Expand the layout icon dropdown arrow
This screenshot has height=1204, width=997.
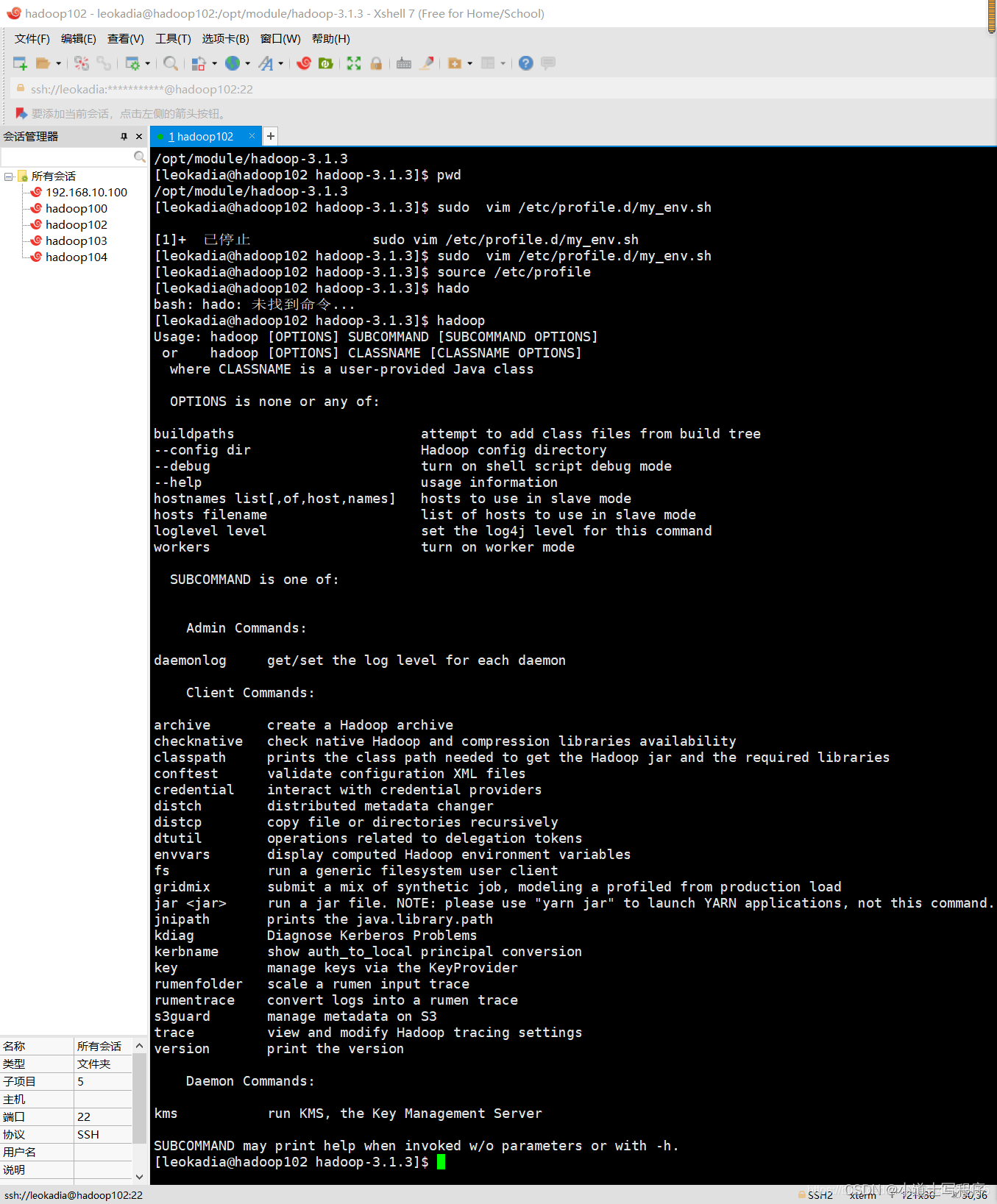[x=503, y=63]
